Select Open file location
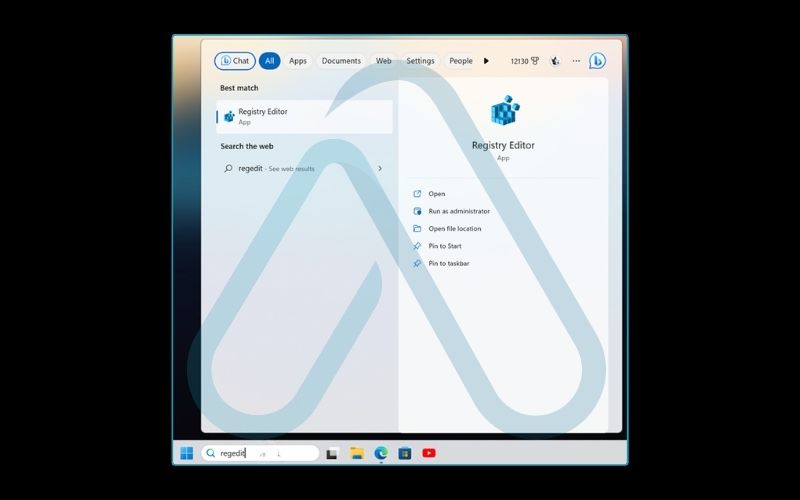Image resolution: width=800 pixels, height=500 pixels. [454, 229]
